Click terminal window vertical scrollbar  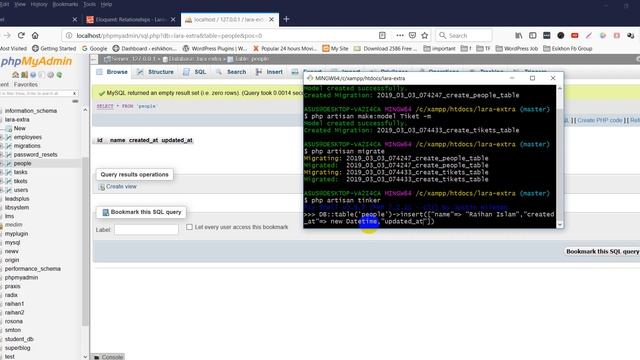tap(560, 156)
